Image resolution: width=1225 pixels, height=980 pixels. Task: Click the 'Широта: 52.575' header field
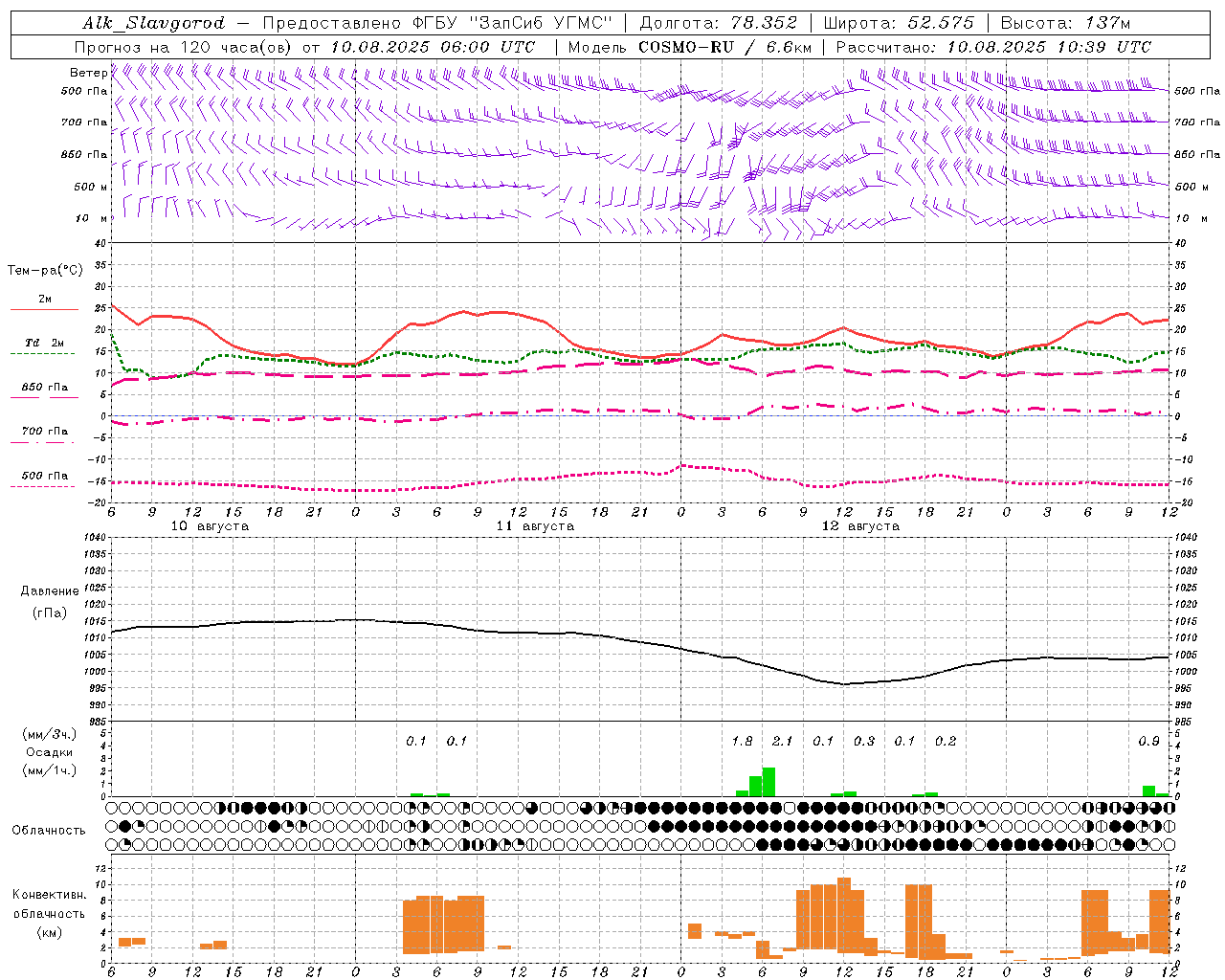point(899,23)
